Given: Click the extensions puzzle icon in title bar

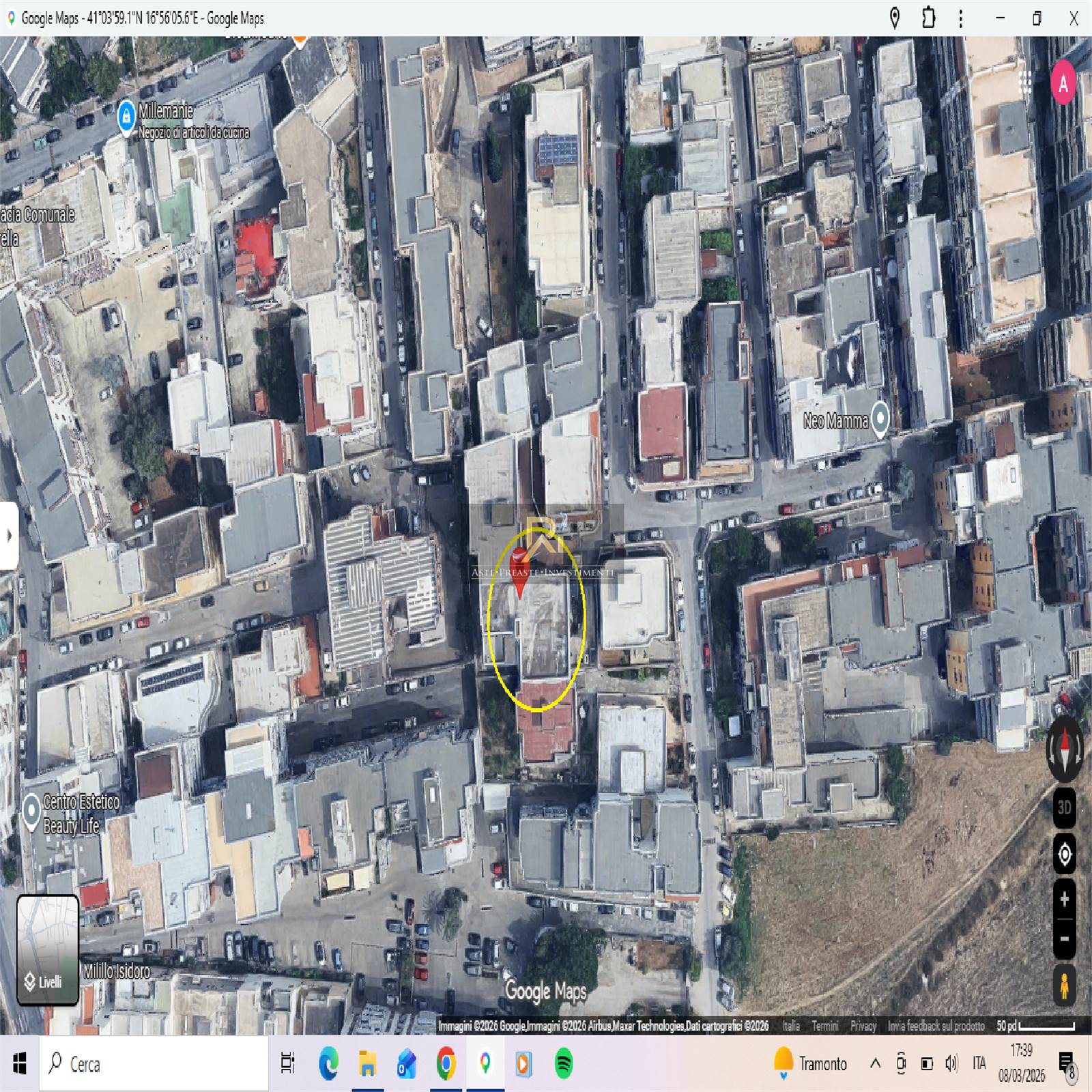Looking at the screenshot, I should tap(928, 18).
